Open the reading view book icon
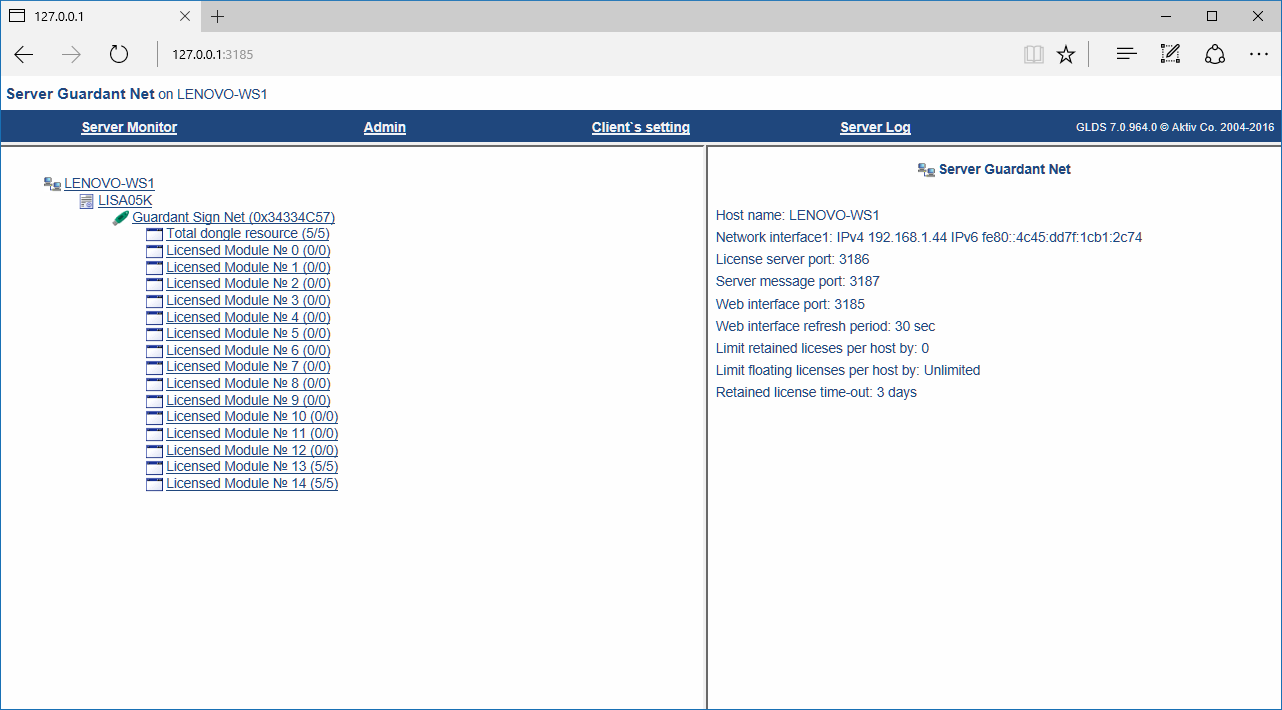 [x=1033, y=54]
